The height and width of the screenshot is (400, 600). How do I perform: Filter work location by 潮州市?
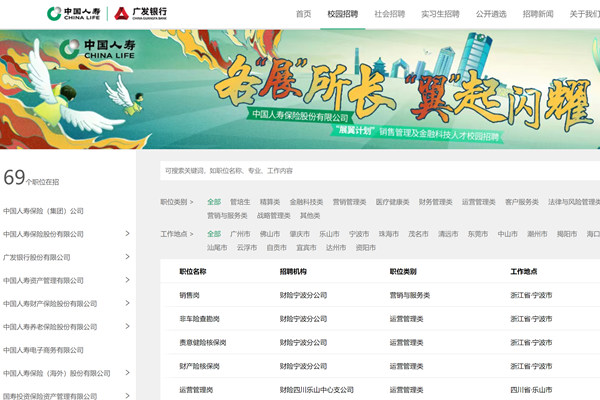pos(537,234)
